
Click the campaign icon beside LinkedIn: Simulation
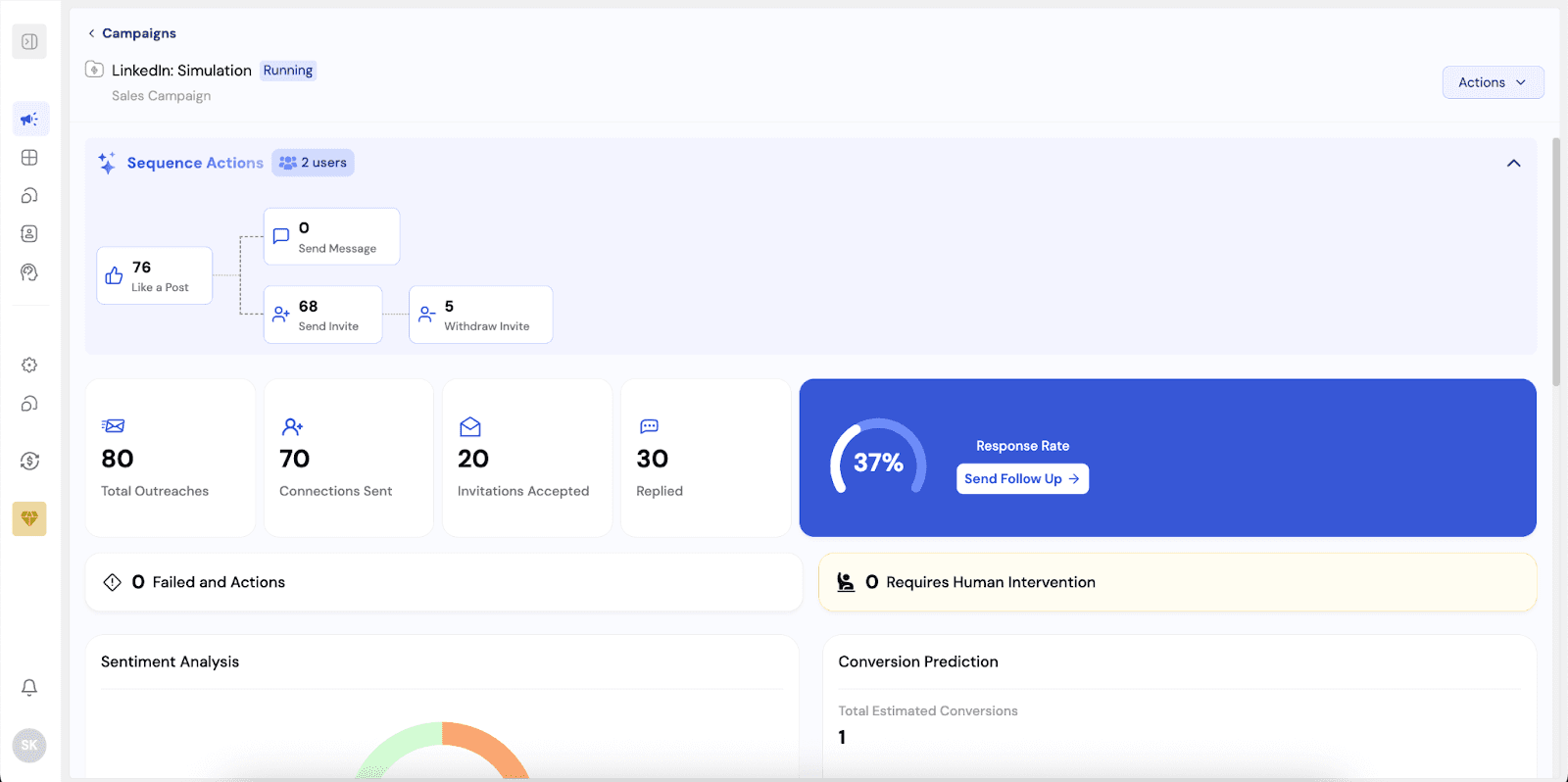coord(94,70)
